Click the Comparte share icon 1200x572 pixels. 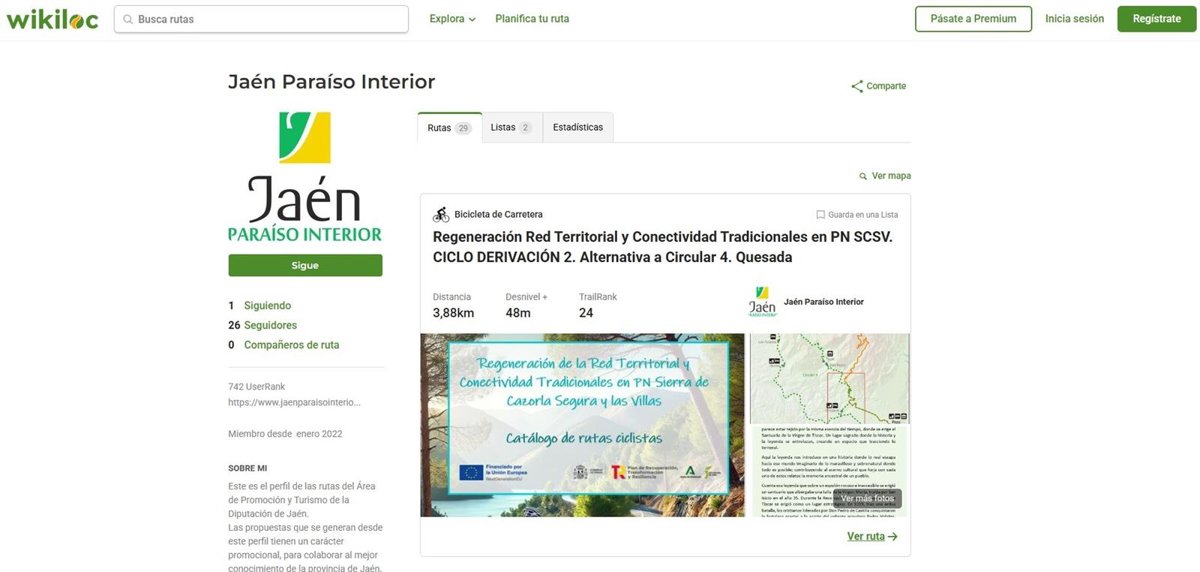pyautogui.click(x=857, y=87)
